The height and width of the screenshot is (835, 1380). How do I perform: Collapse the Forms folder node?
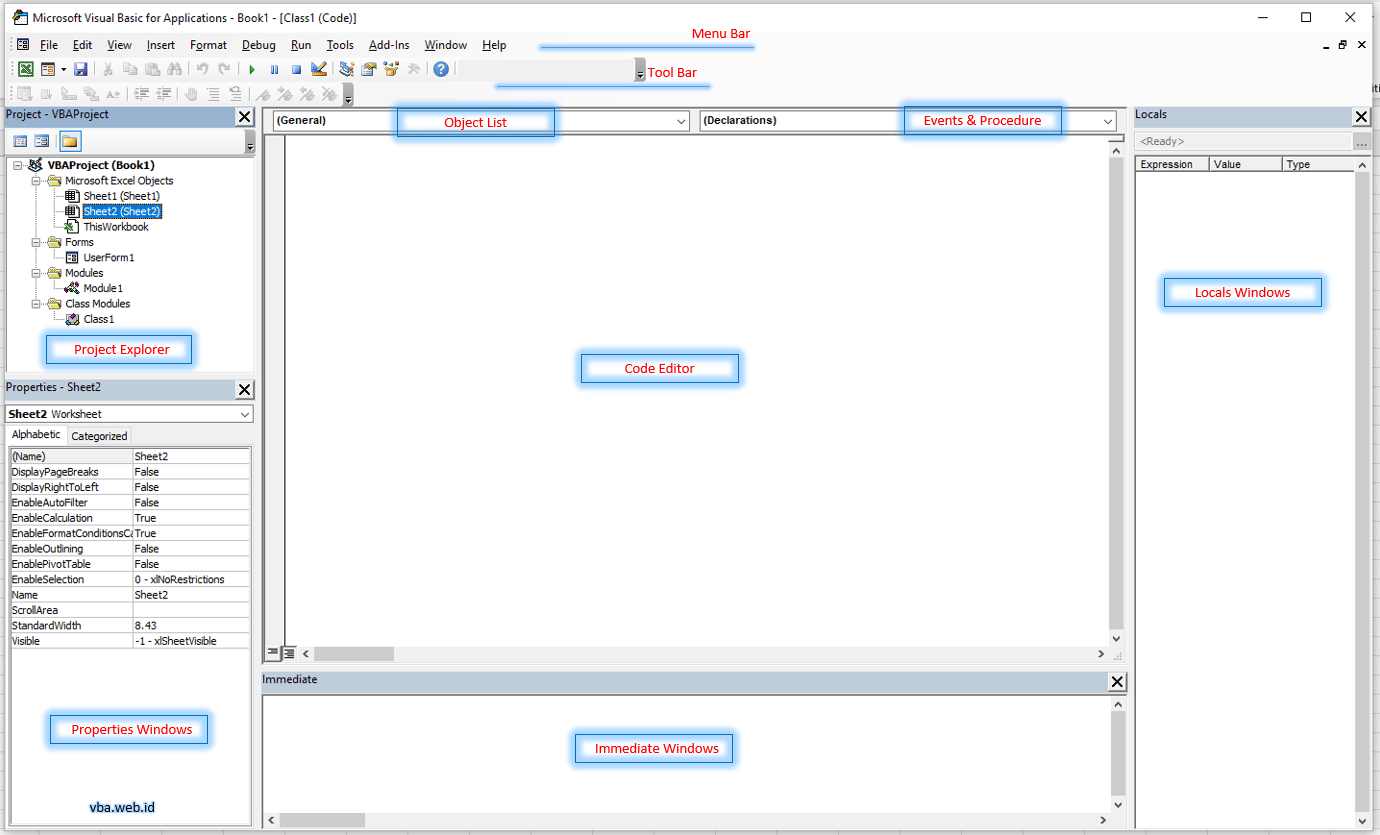coord(37,242)
